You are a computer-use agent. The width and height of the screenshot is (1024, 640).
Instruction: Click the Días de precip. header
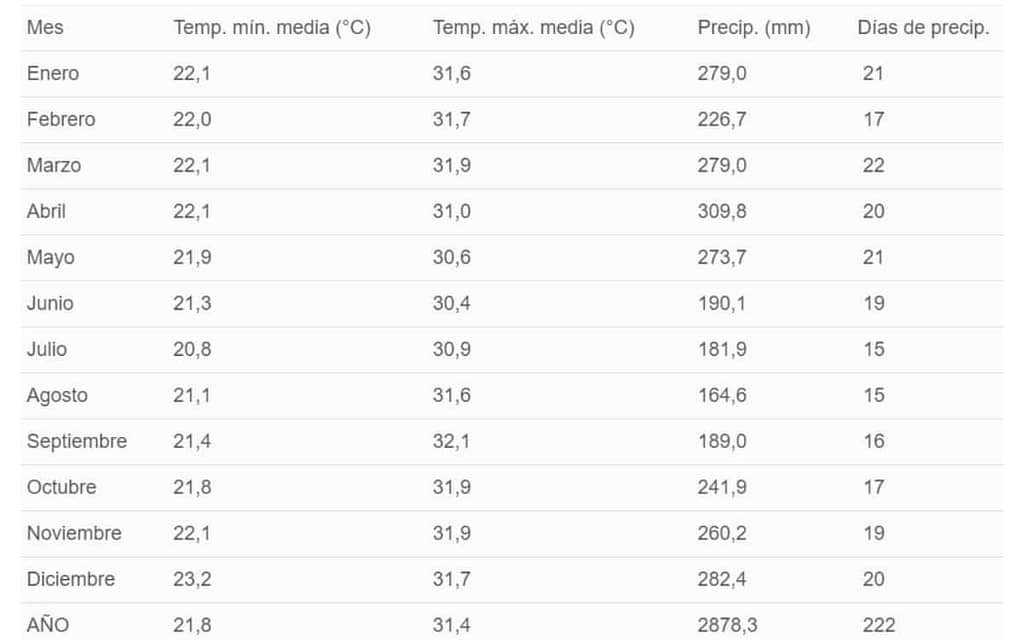[923, 28]
